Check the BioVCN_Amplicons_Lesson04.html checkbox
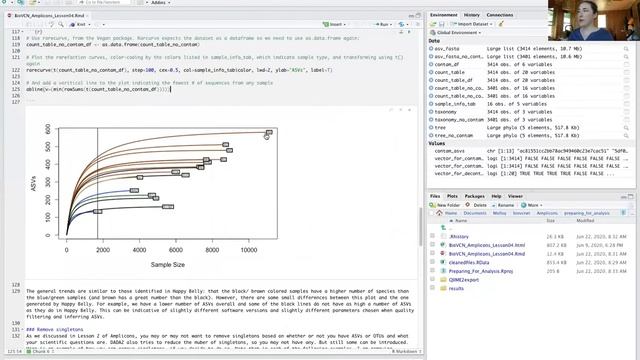Image resolution: width=640 pixels, height=360 pixels. pos(432,245)
